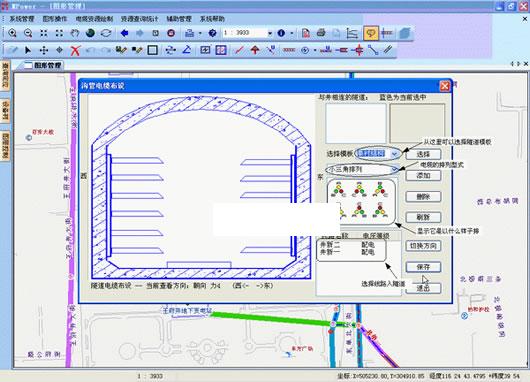Open the first vertical side panel tab

point(5,76)
